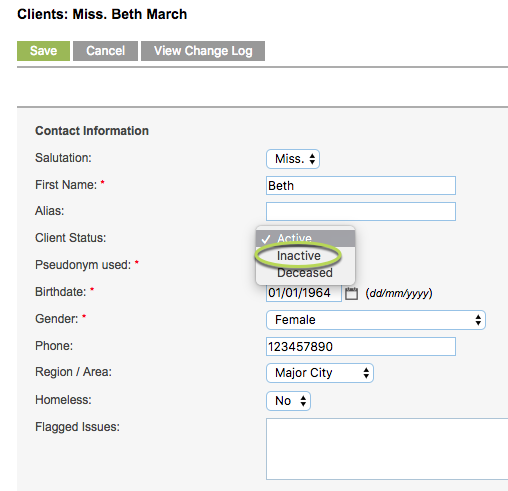Open the Homeless dropdown showing No
The width and height of the screenshot is (508, 491).
(288, 401)
